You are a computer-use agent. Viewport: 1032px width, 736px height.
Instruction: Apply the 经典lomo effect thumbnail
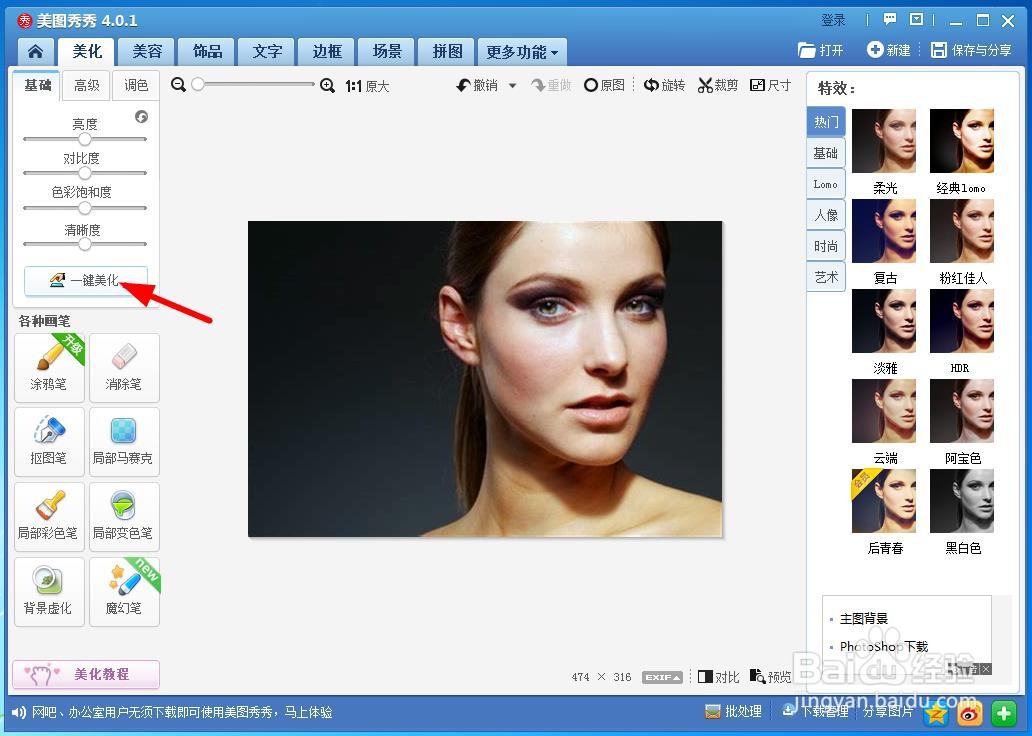pos(962,141)
